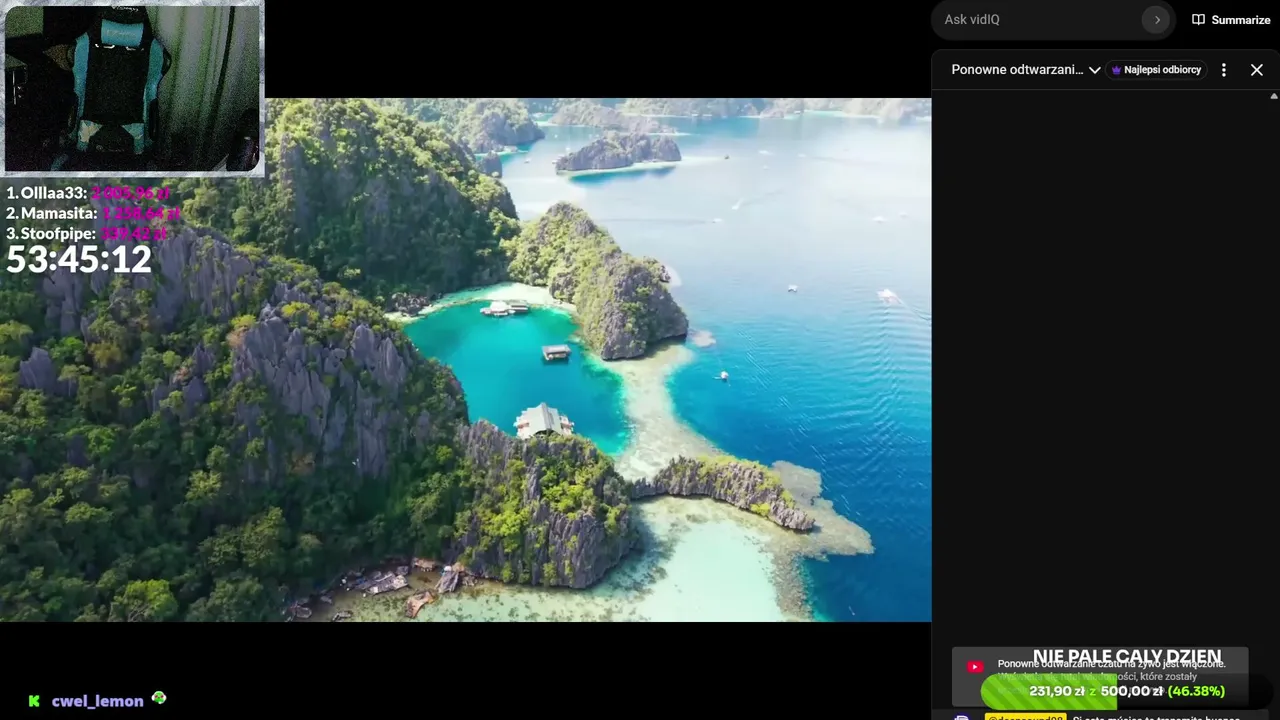Click the webcam overlay showing the gaming chair
Screen dimensions: 1280x720
[133, 88]
